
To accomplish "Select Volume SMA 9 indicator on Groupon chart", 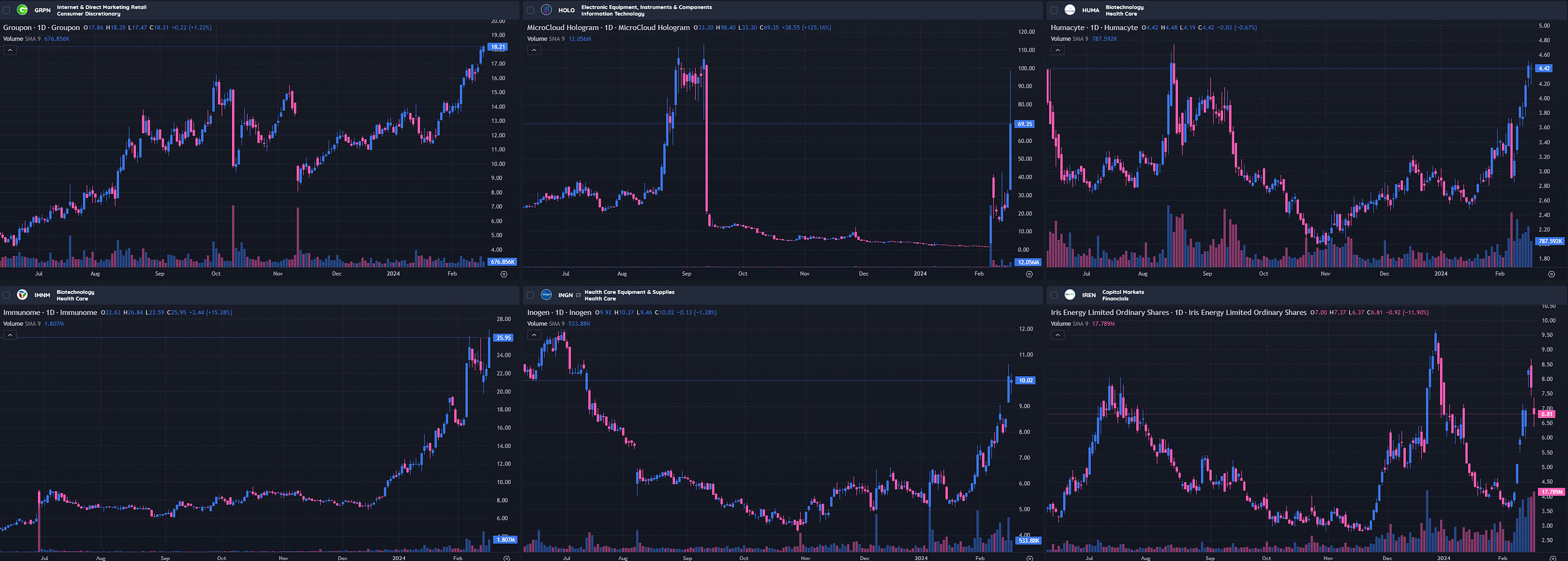I will pos(22,39).
